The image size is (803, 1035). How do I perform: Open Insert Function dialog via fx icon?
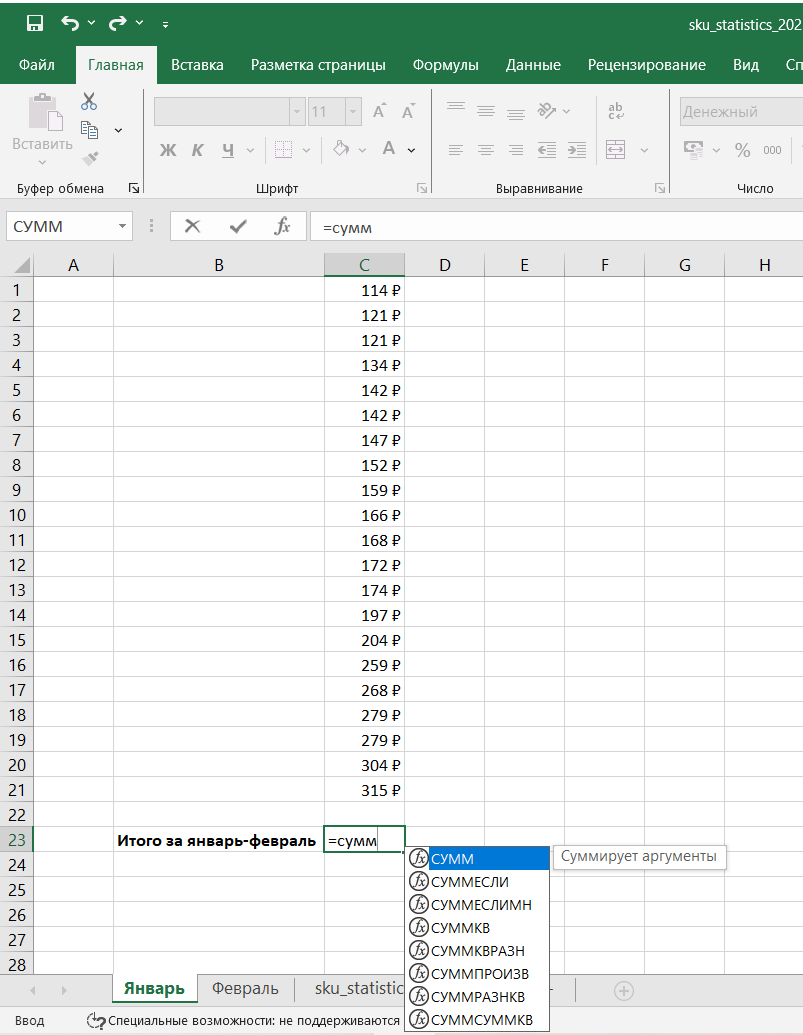click(283, 226)
